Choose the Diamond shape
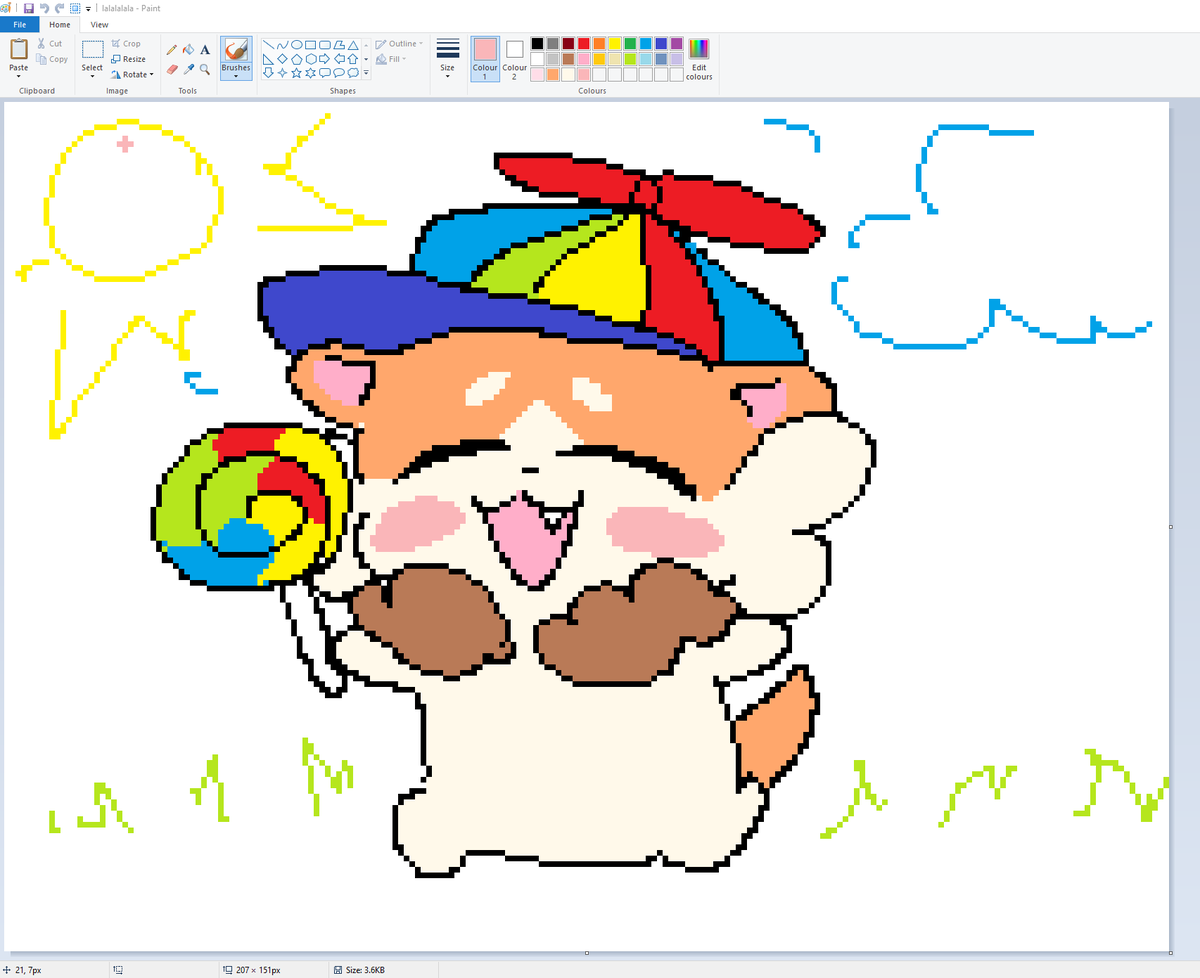The image size is (1200, 978). [282, 59]
